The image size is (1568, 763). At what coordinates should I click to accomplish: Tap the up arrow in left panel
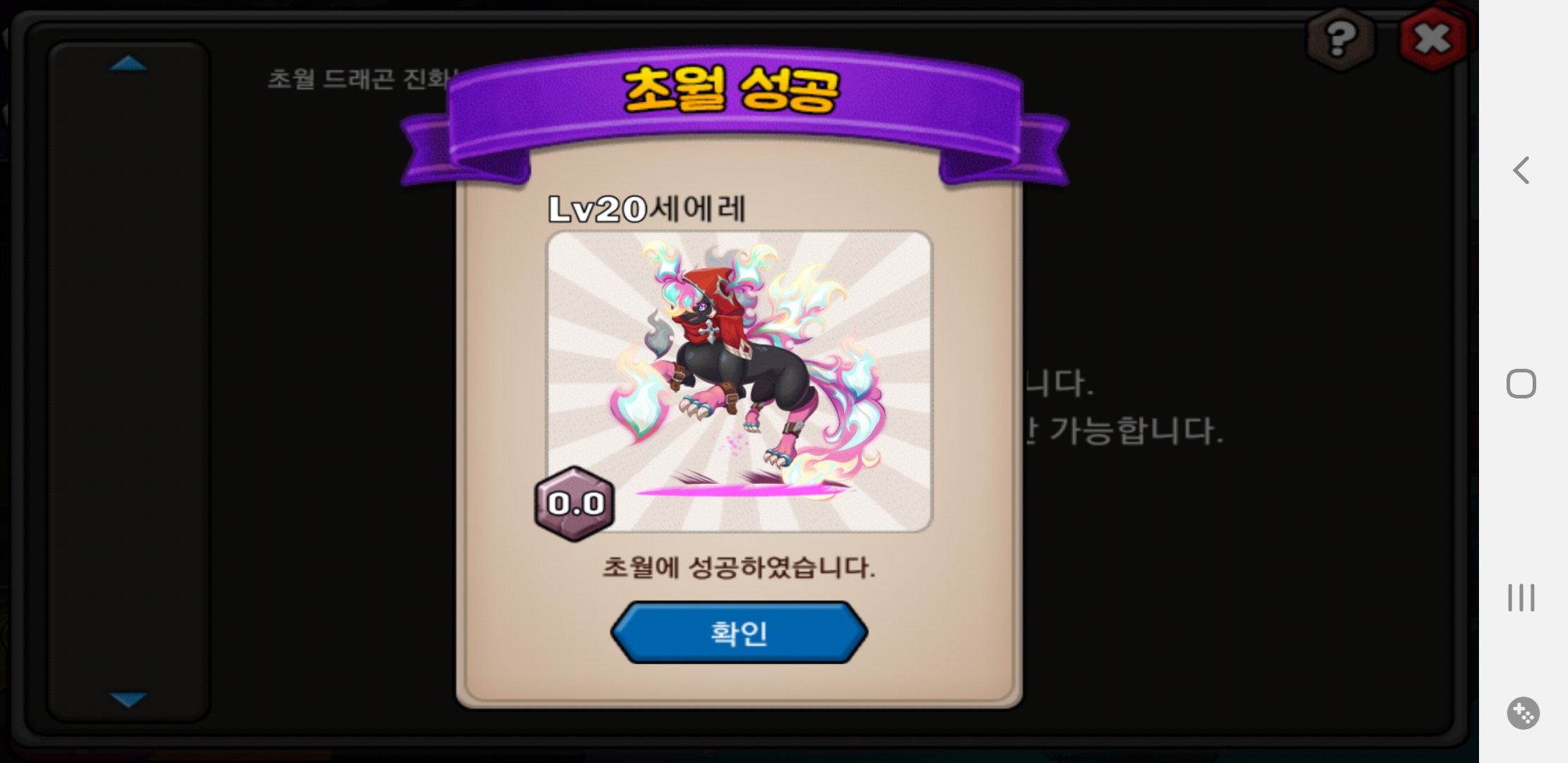(129, 64)
